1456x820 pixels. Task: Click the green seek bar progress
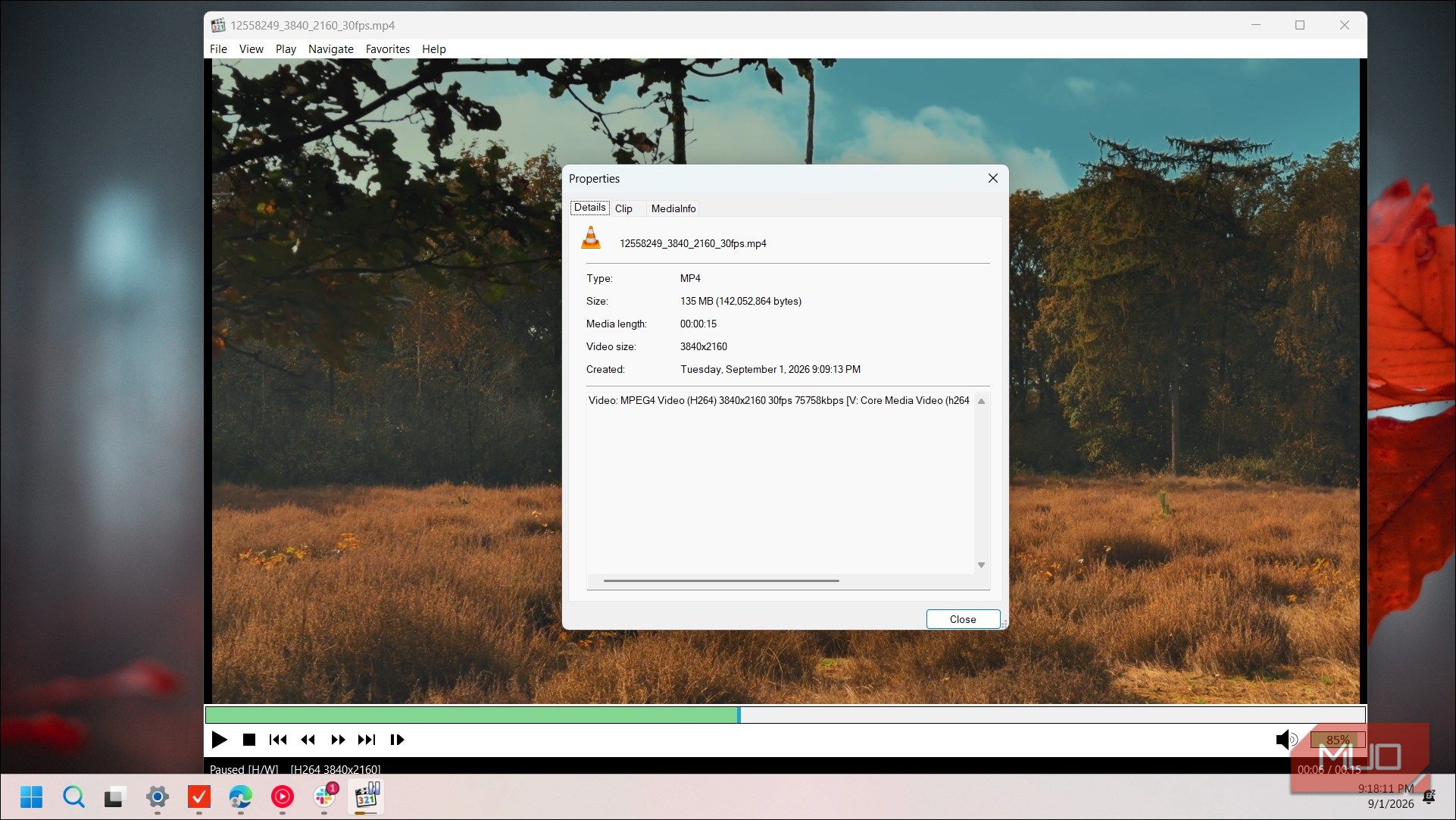tap(472, 715)
